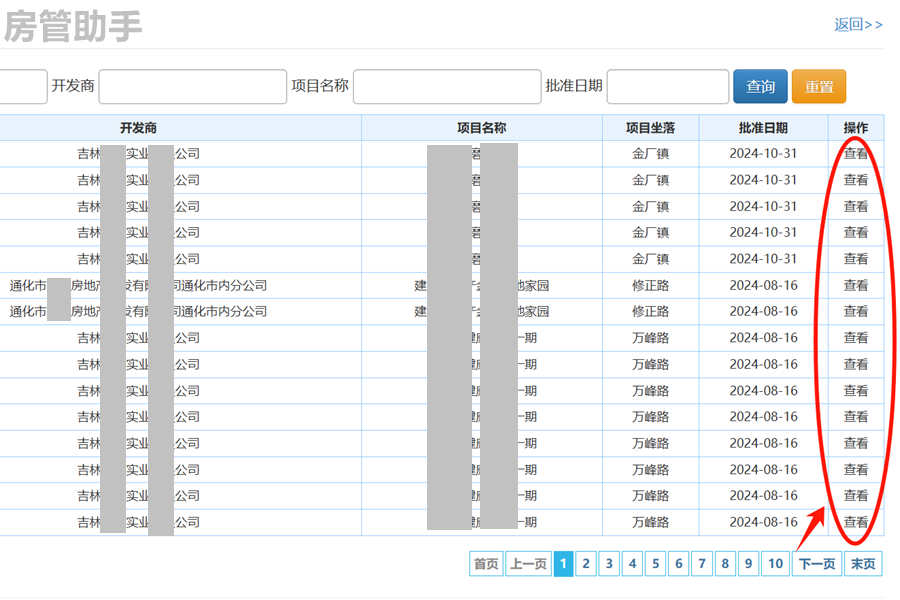Go to page 10 in pagination
Viewport: 900px width, 600px height.
pyautogui.click(x=775, y=564)
